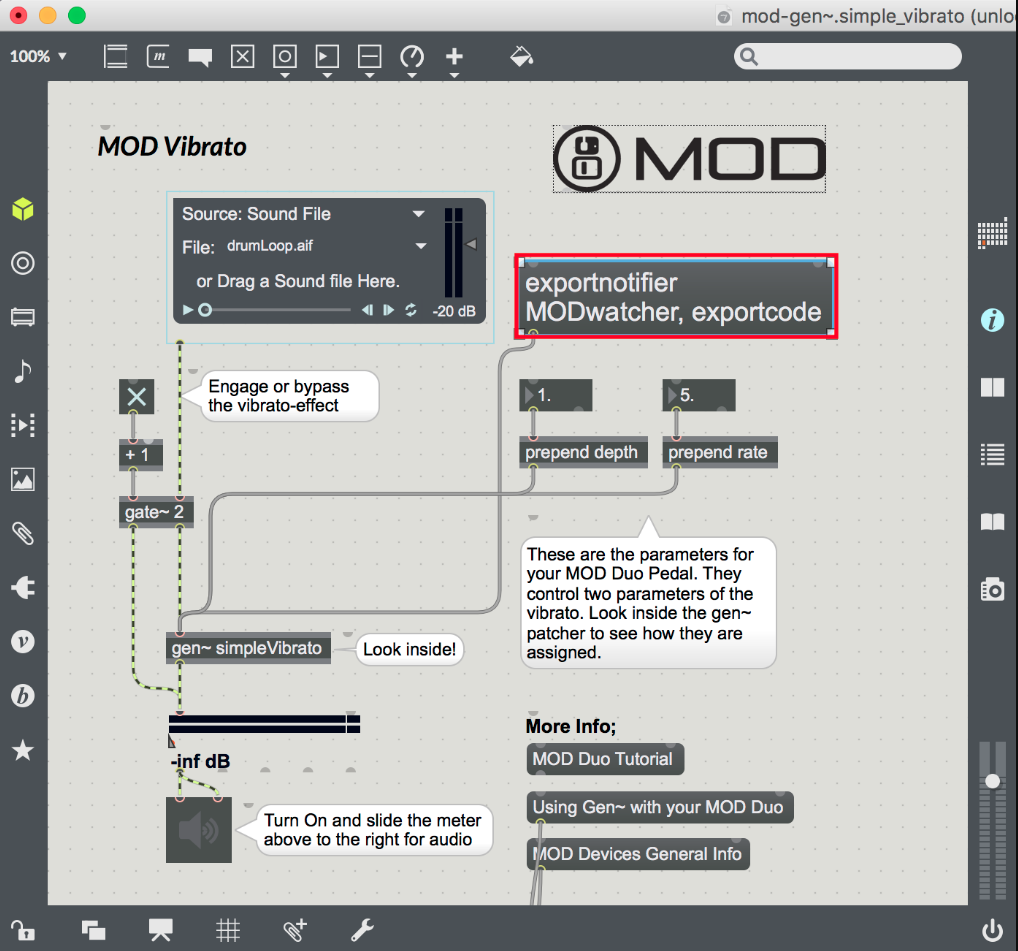Click the MOD Duo Tutorial message
1018x951 pixels.
[603, 759]
